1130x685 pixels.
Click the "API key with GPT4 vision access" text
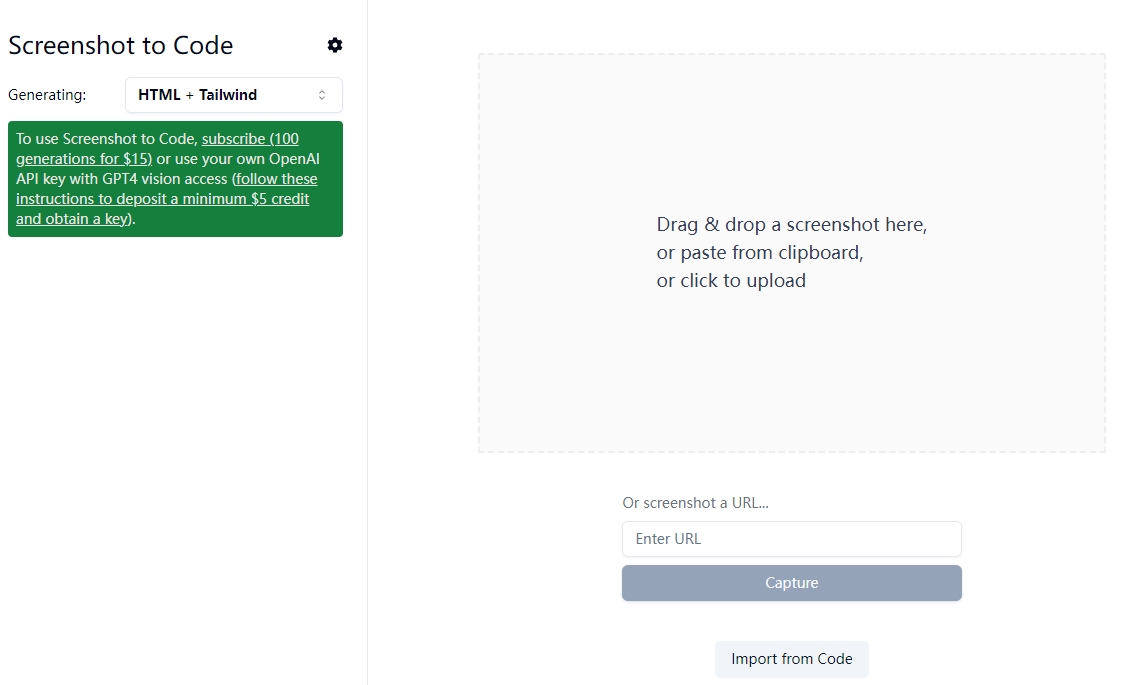pyautogui.click(x=122, y=179)
